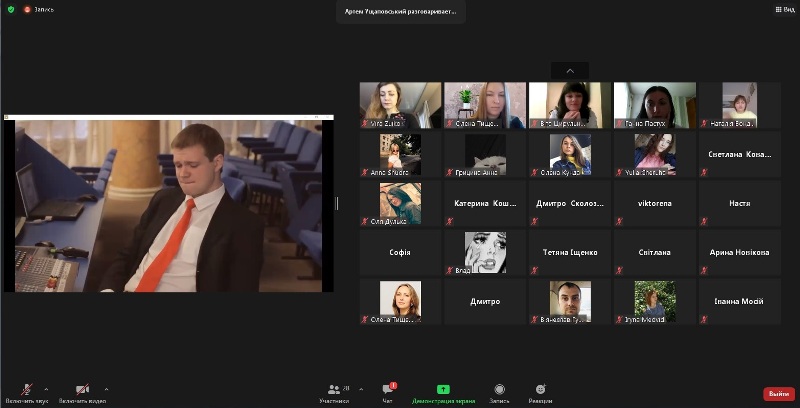Select Грицино Анна cat avatar tile

pyautogui.click(x=485, y=154)
